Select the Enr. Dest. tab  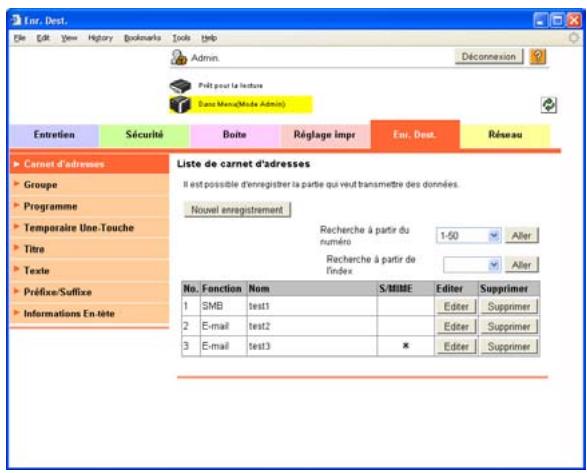(415, 134)
